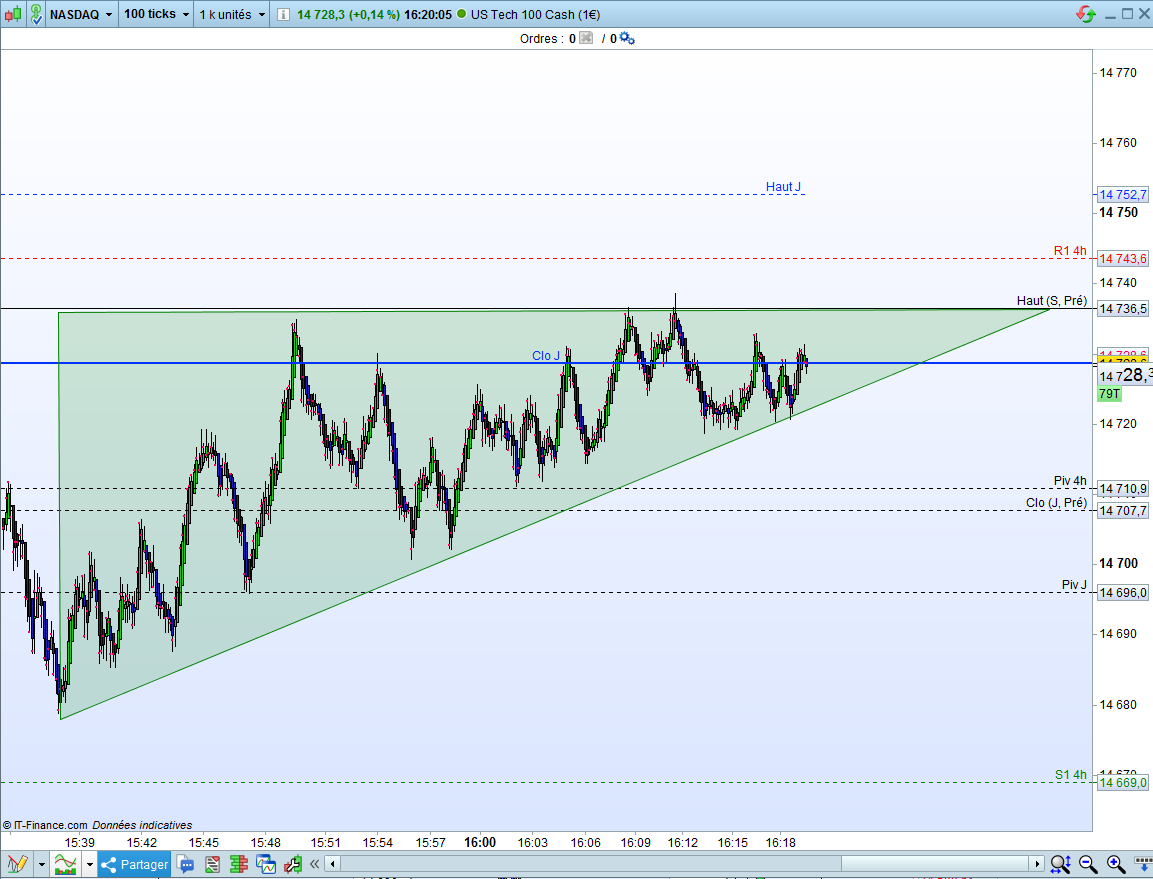The width and height of the screenshot is (1153, 879).
Task: Click the trading status icon with checkmark
Action: pyautogui.click(x=36, y=14)
